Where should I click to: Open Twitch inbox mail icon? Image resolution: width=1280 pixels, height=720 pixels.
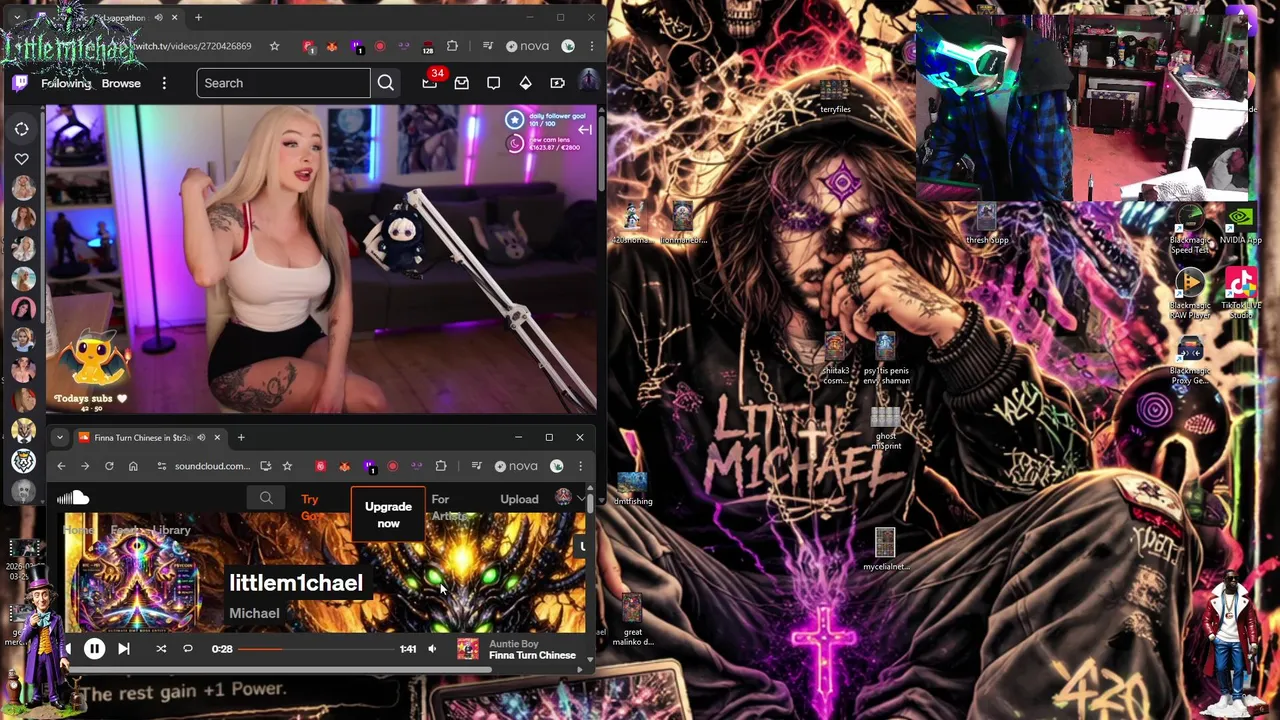coord(461,83)
